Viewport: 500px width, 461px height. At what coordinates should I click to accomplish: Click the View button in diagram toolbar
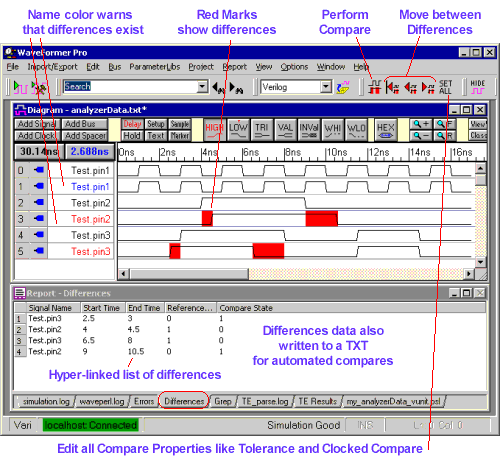[478, 124]
